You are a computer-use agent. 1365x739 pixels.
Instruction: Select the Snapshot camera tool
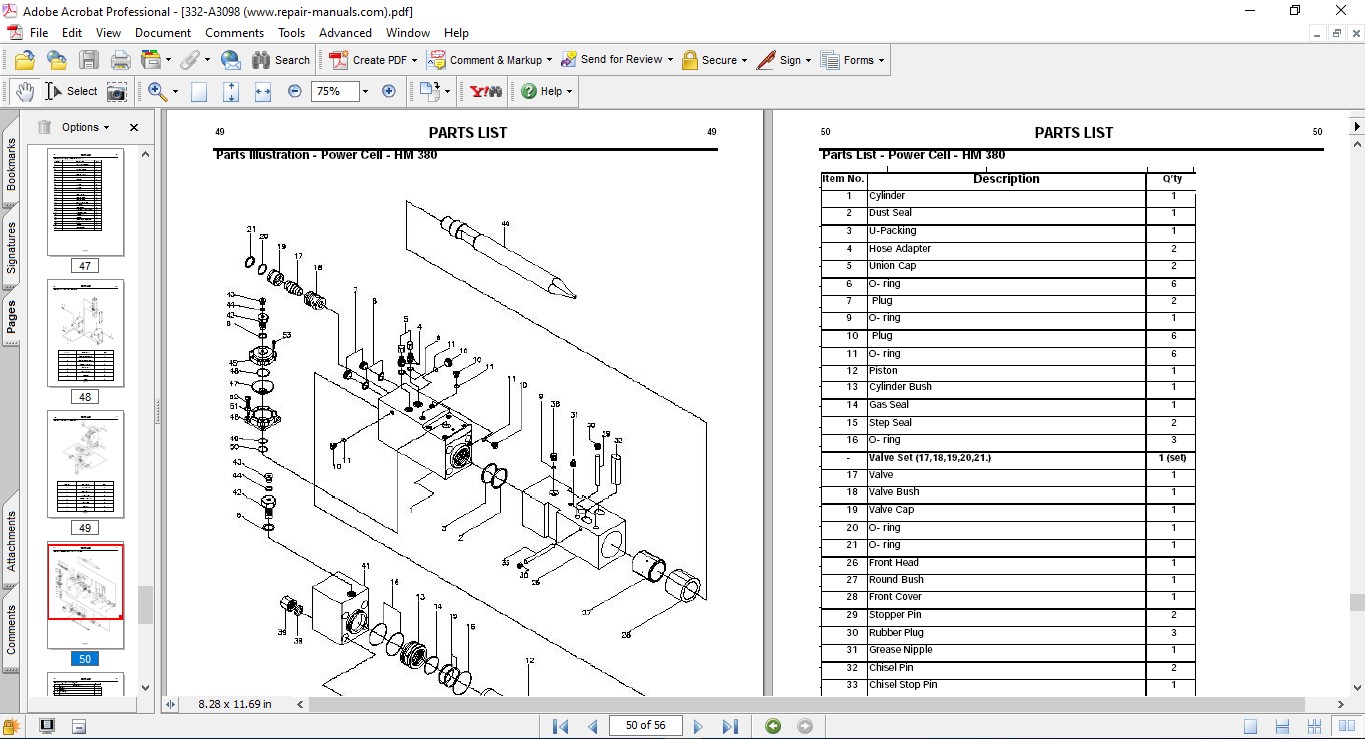117,92
